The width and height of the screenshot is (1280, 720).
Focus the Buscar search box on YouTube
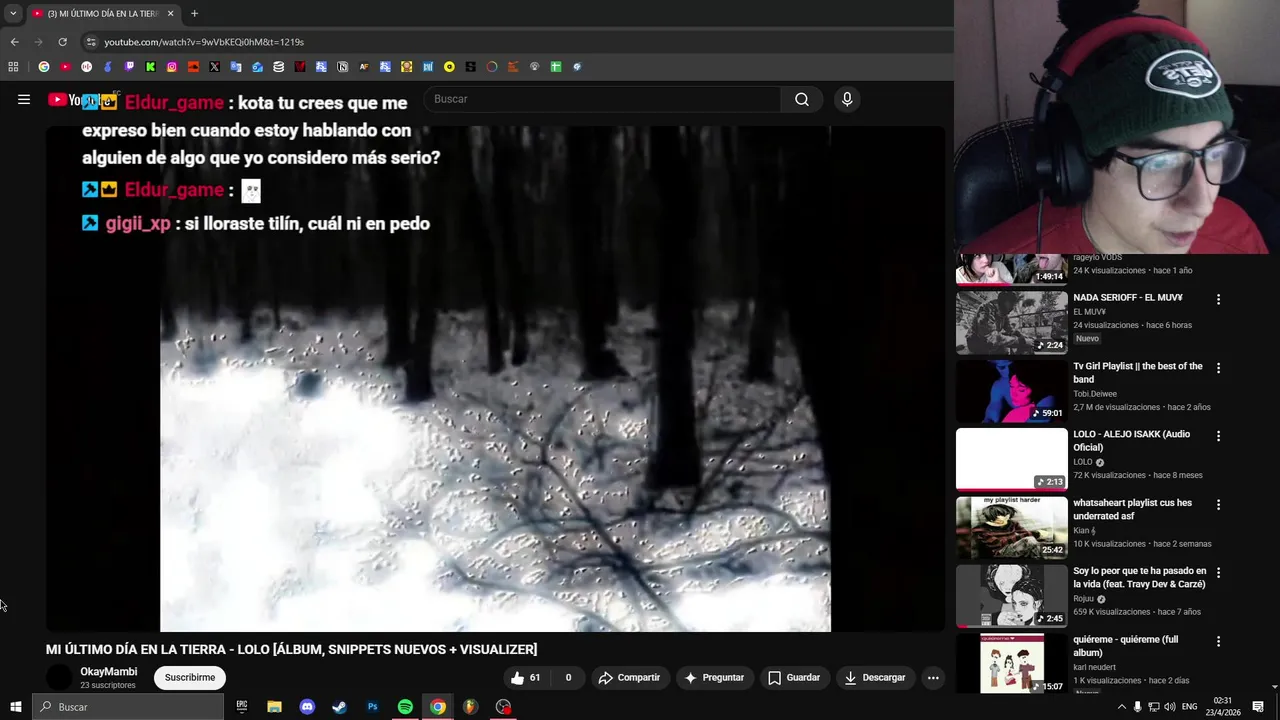tap(603, 99)
